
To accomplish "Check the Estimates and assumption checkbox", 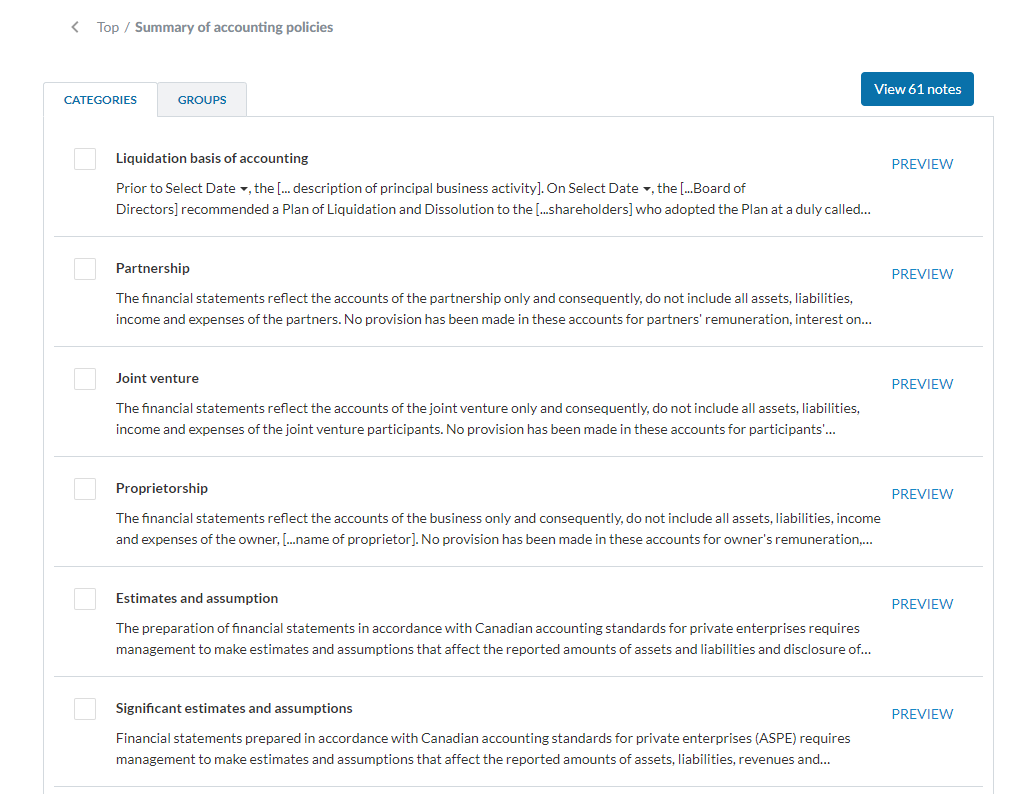I will coord(85,599).
